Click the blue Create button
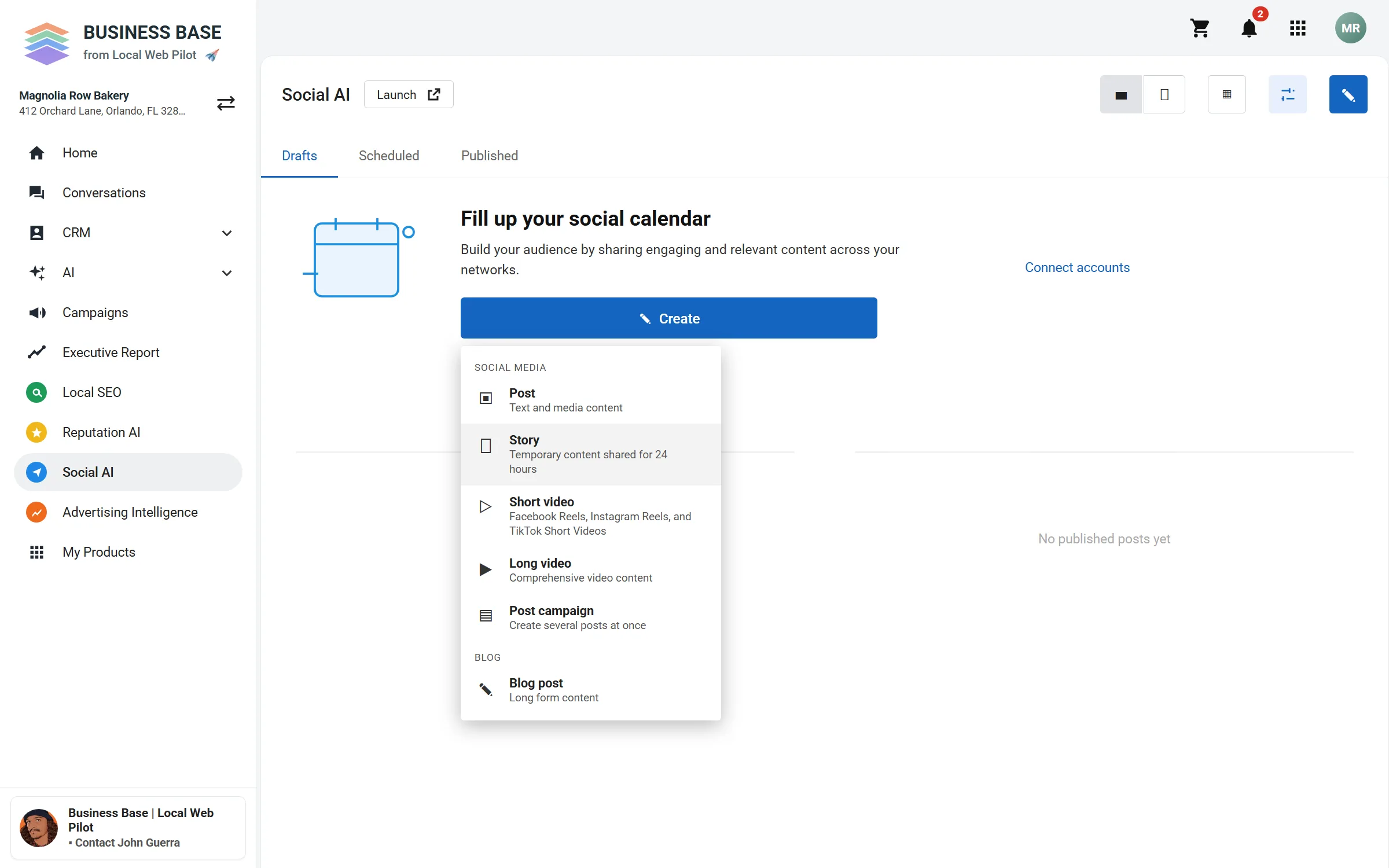 click(668, 318)
